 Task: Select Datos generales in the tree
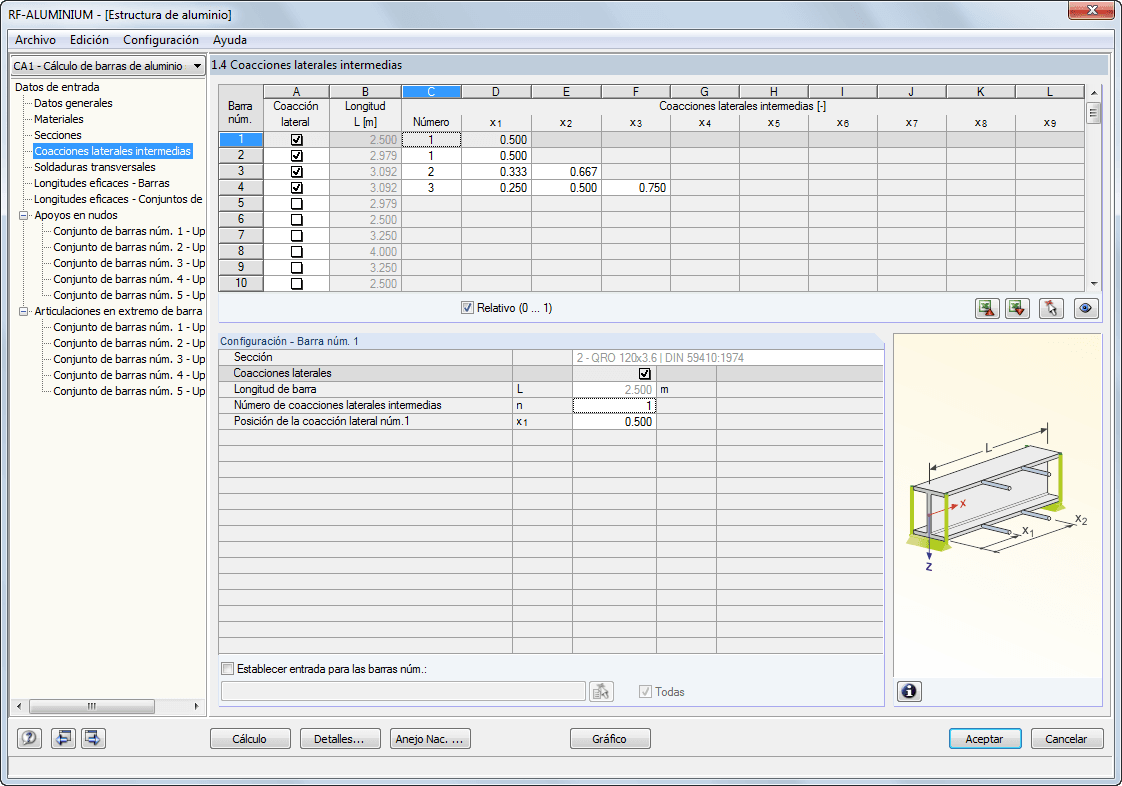tap(73, 103)
